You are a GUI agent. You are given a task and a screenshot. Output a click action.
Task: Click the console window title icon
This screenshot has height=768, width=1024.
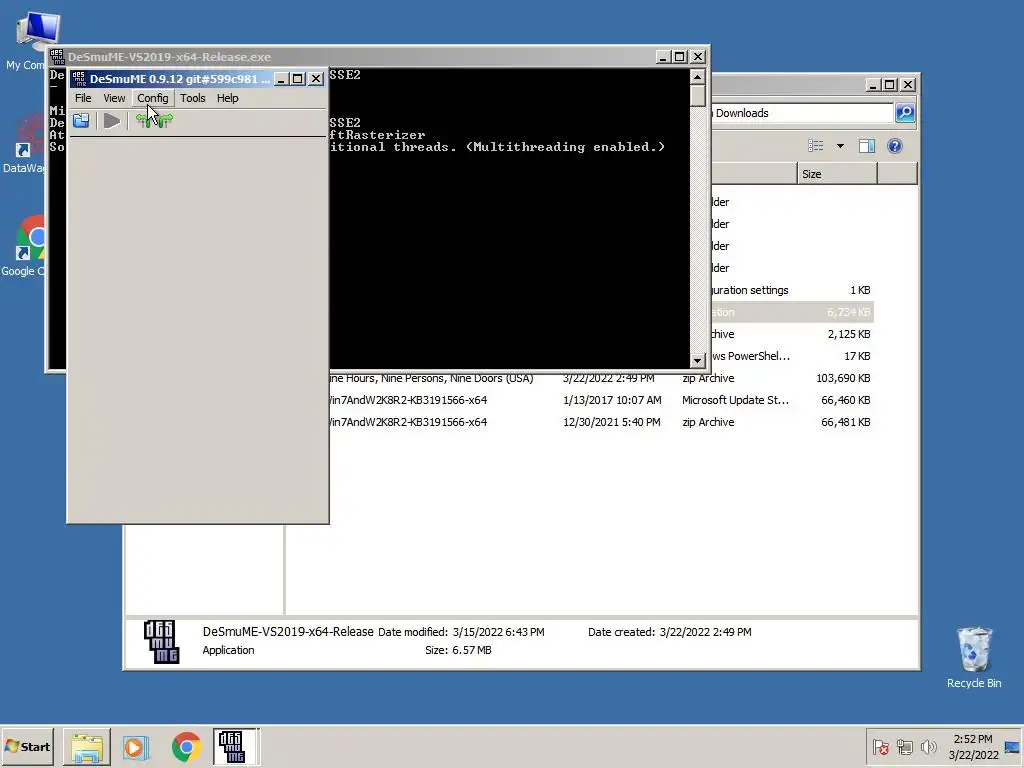pyautogui.click(x=57, y=57)
